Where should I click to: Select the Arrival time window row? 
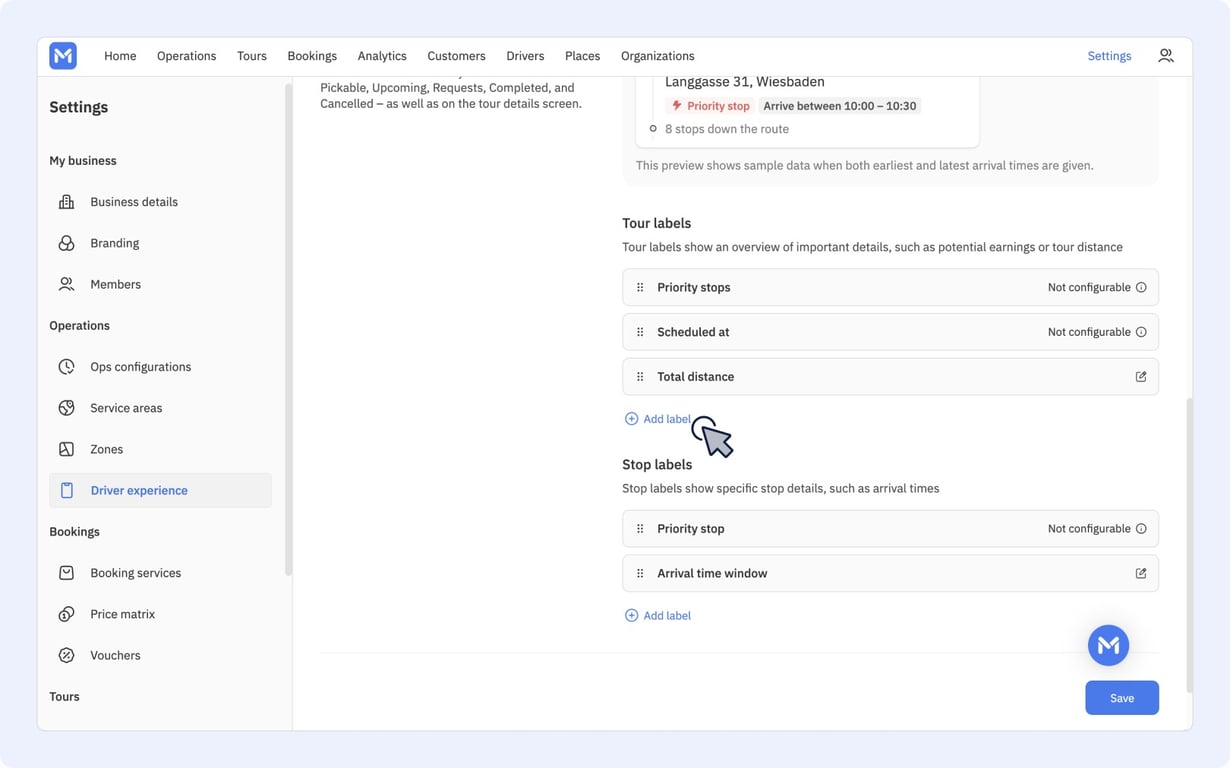890,573
